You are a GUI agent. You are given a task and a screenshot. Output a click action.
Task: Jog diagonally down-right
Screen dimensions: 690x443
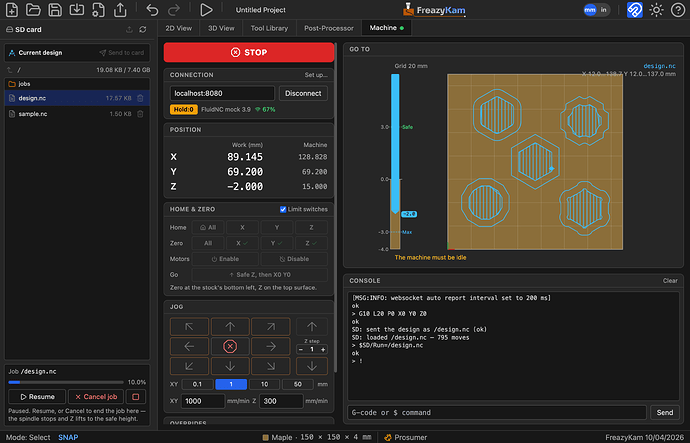pos(271,366)
